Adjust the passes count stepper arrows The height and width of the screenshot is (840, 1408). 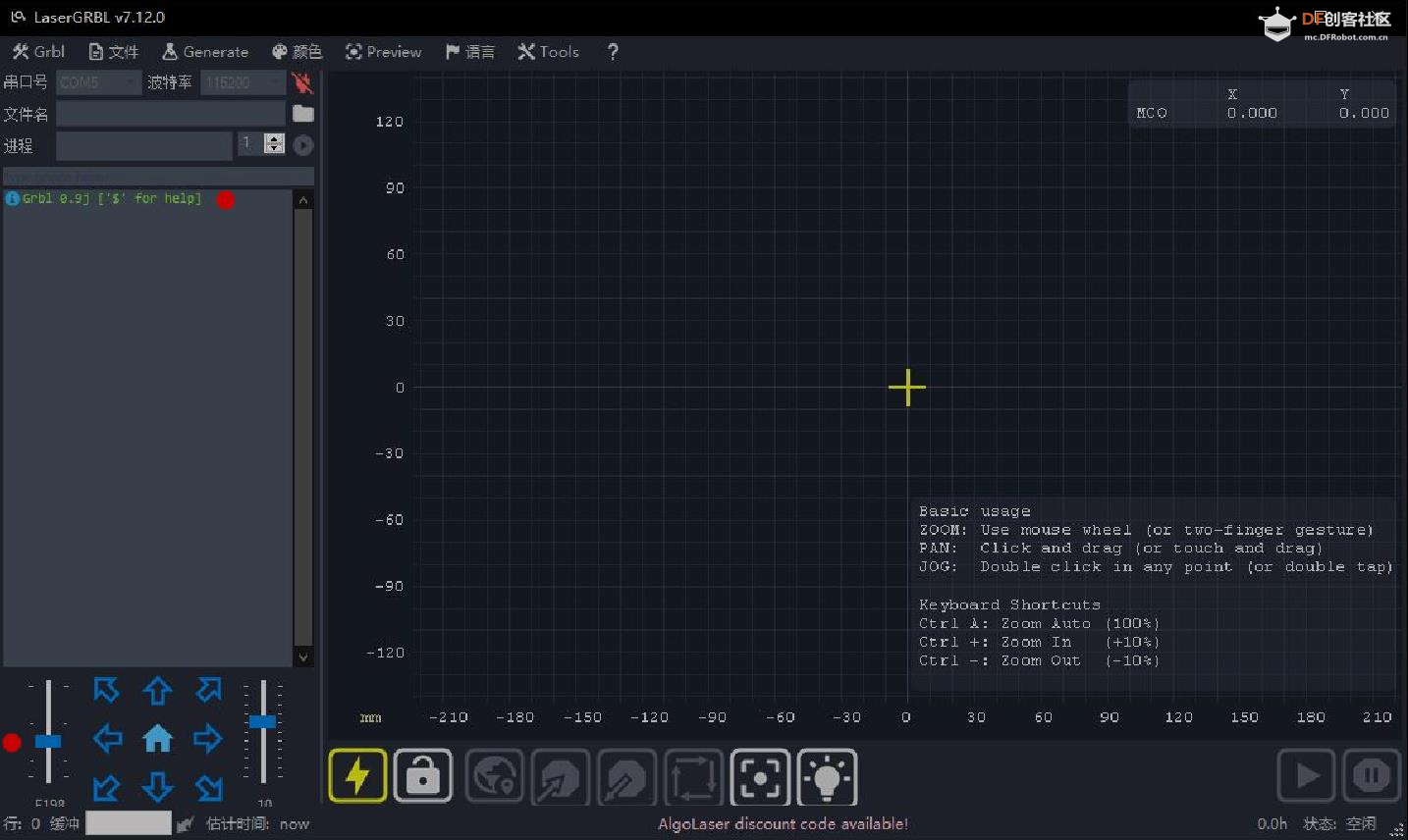275,144
